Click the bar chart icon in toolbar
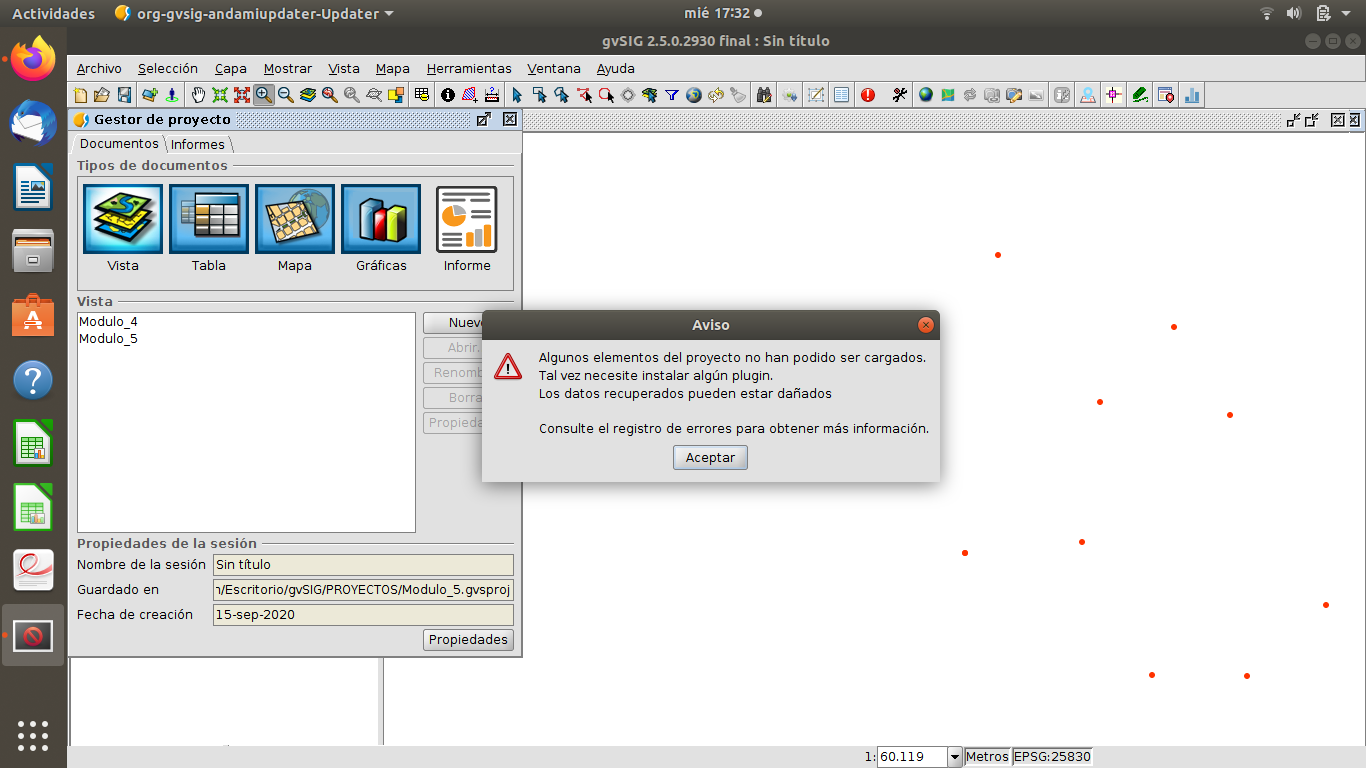The height and width of the screenshot is (768, 1366). coord(1193,95)
